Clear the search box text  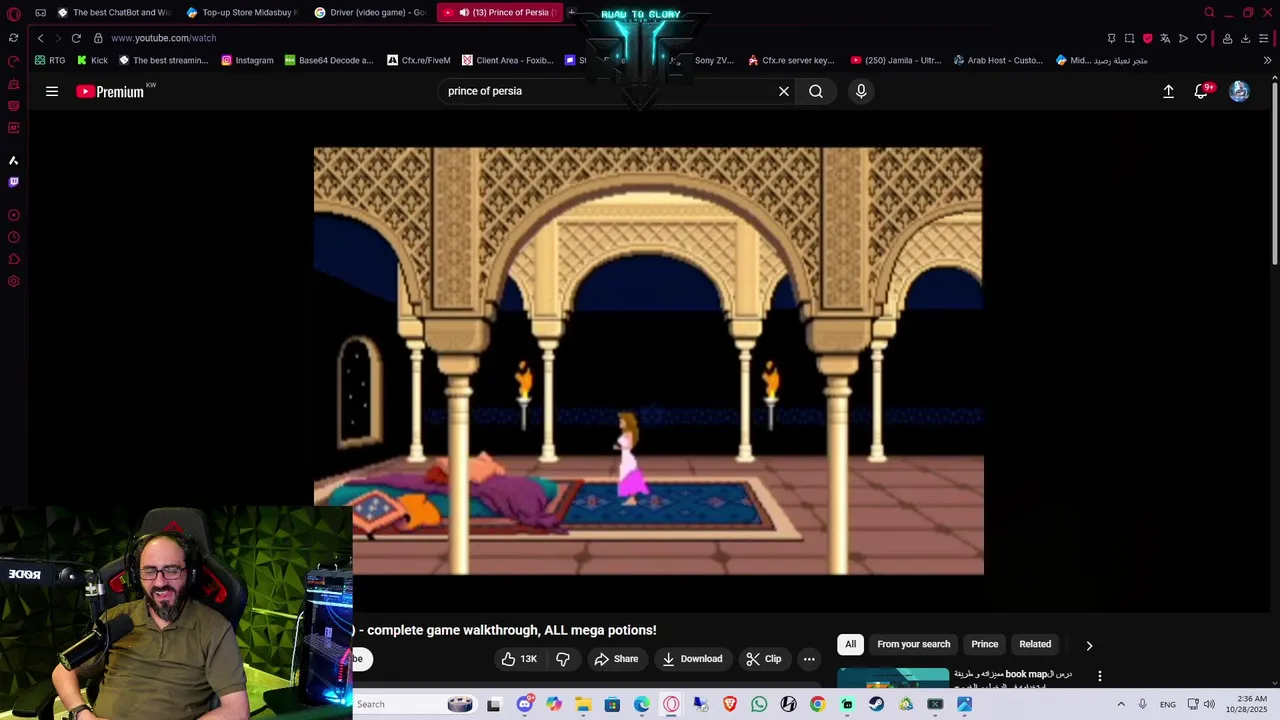[x=784, y=91]
